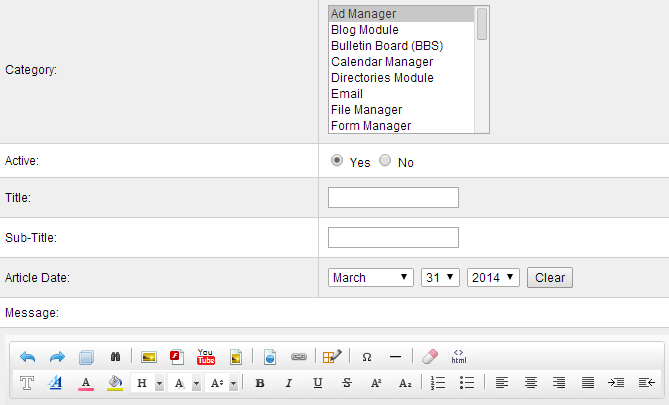Image resolution: width=669 pixels, height=405 pixels.
Task: Toggle bold formatting
Action: [260, 383]
